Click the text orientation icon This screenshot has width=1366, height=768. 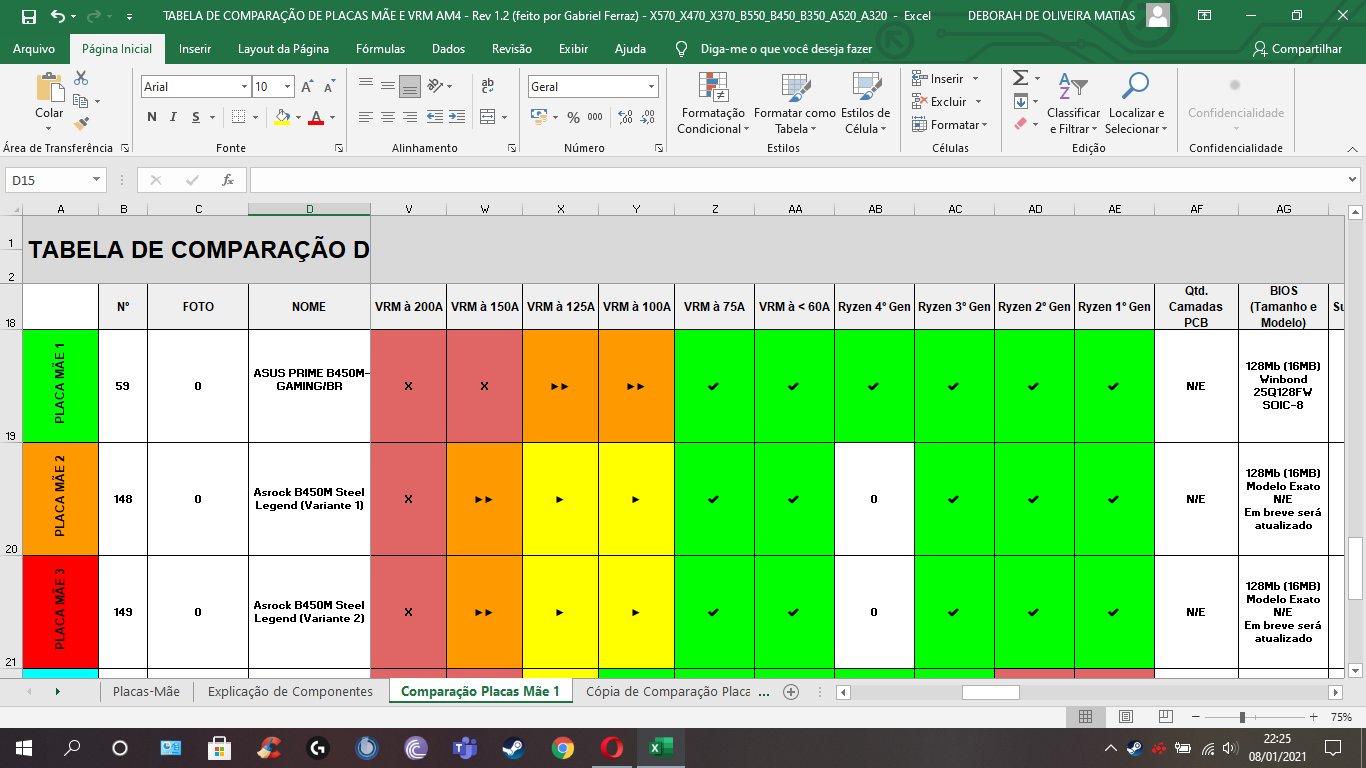tap(435, 86)
